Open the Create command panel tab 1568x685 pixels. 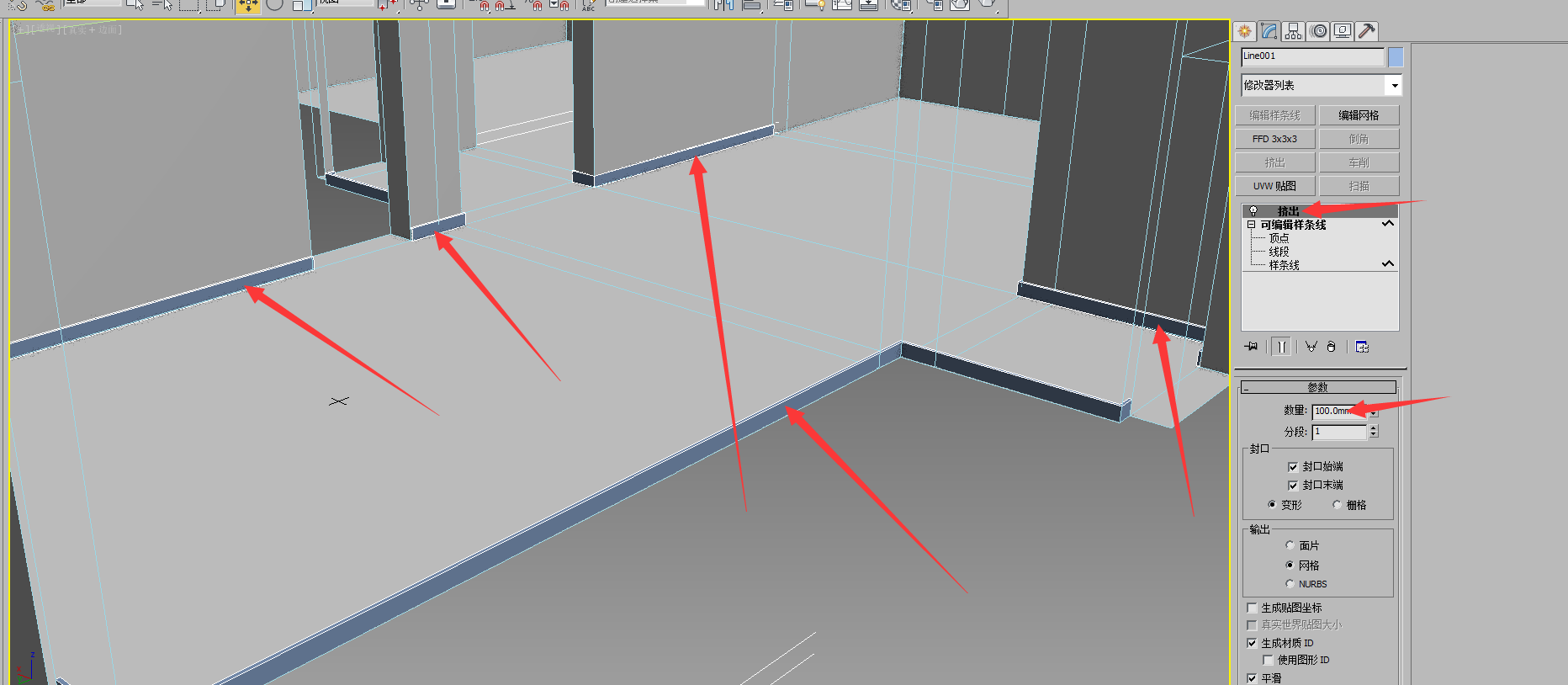(1245, 31)
